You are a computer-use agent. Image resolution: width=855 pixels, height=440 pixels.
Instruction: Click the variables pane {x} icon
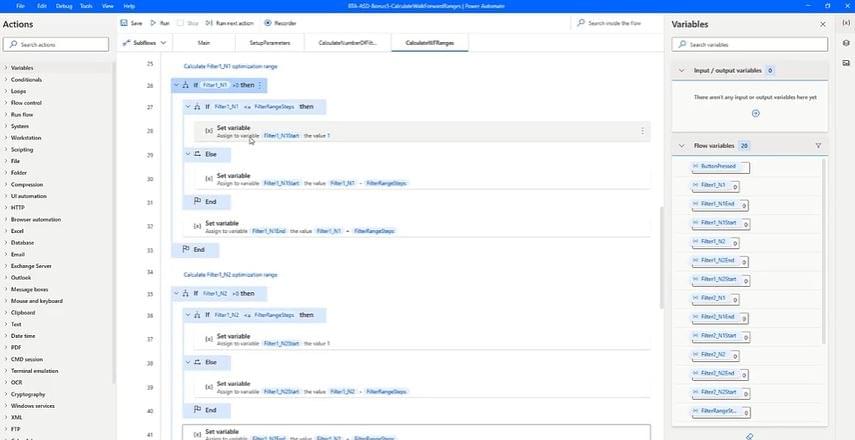click(846, 23)
